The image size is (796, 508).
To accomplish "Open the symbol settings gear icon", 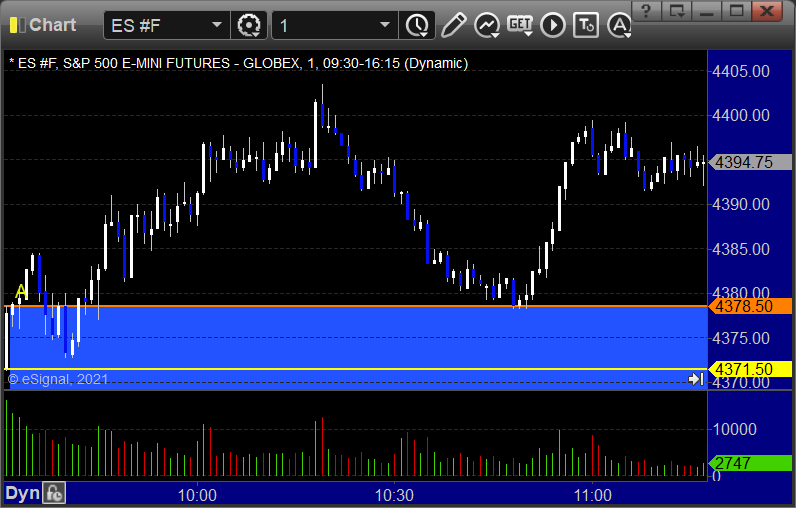I will point(249,25).
